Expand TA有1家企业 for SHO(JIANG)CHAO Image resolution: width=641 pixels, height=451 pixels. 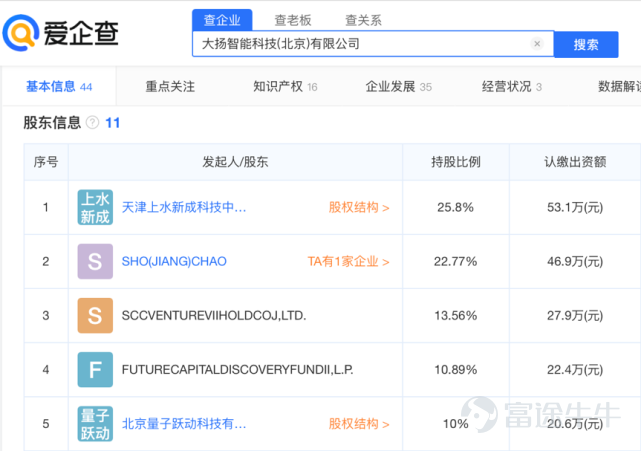(348, 261)
